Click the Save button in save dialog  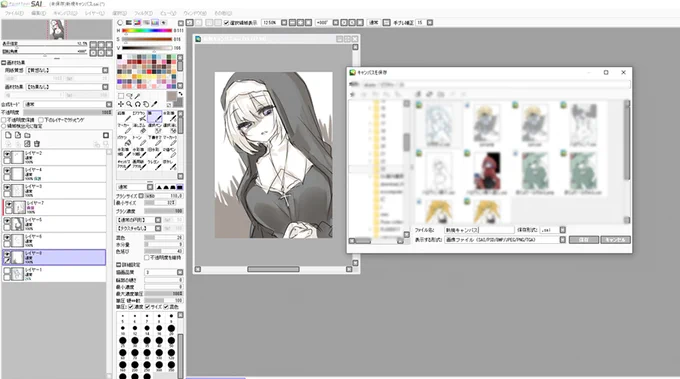pyautogui.click(x=584, y=240)
